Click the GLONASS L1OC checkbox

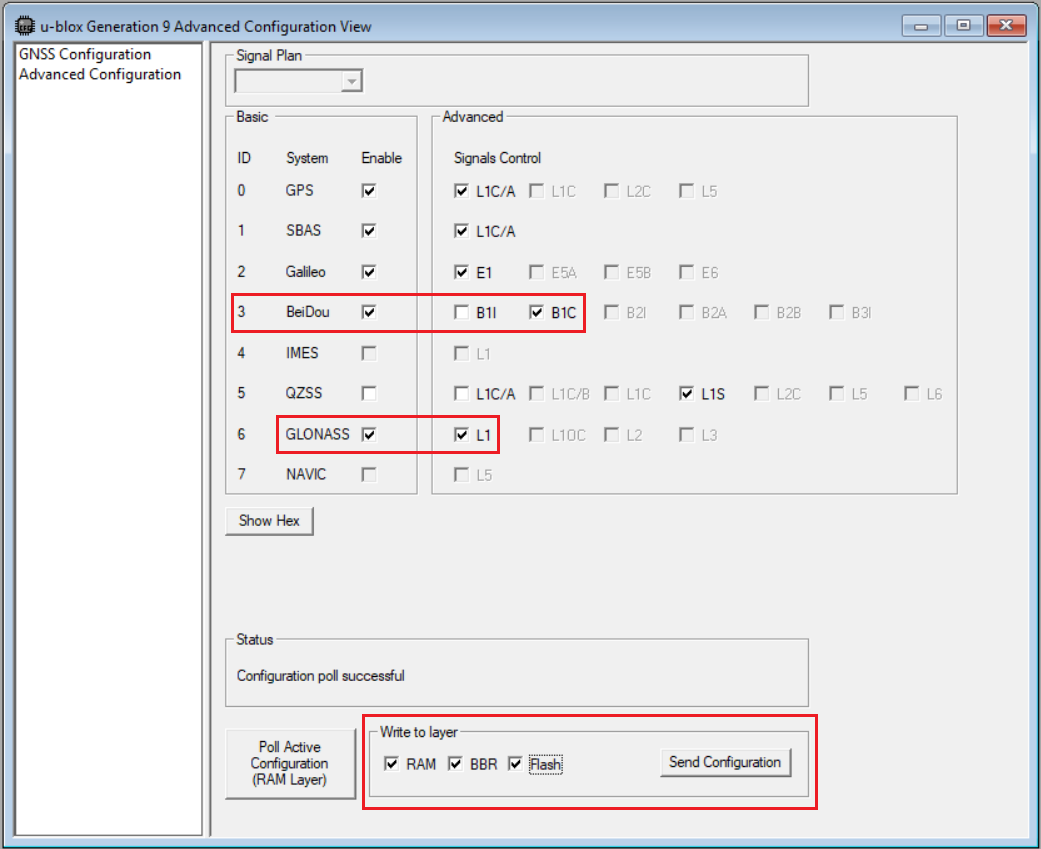536,435
